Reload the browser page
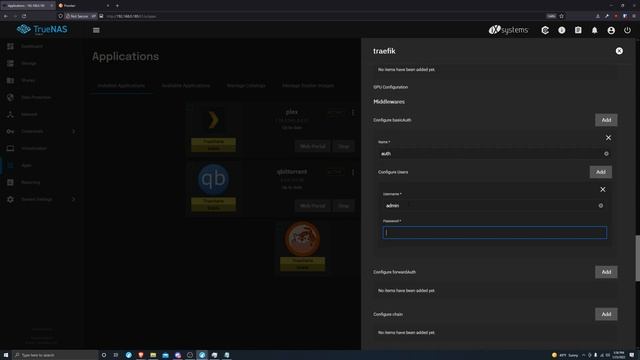Viewport: 640px width, 360px height. [x=24, y=16]
